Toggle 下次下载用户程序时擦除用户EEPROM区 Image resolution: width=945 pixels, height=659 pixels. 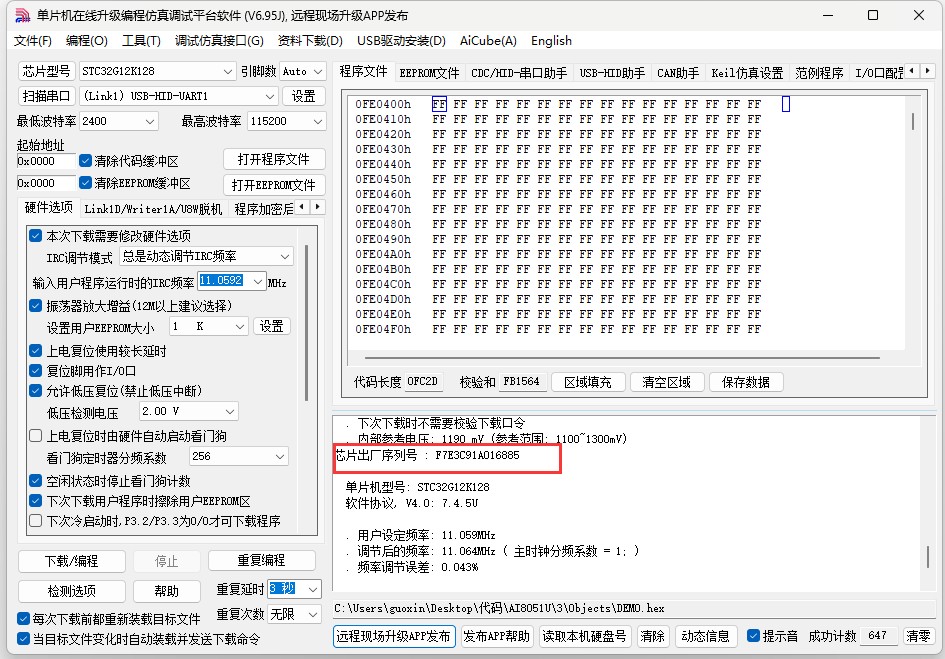coord(36,501)
